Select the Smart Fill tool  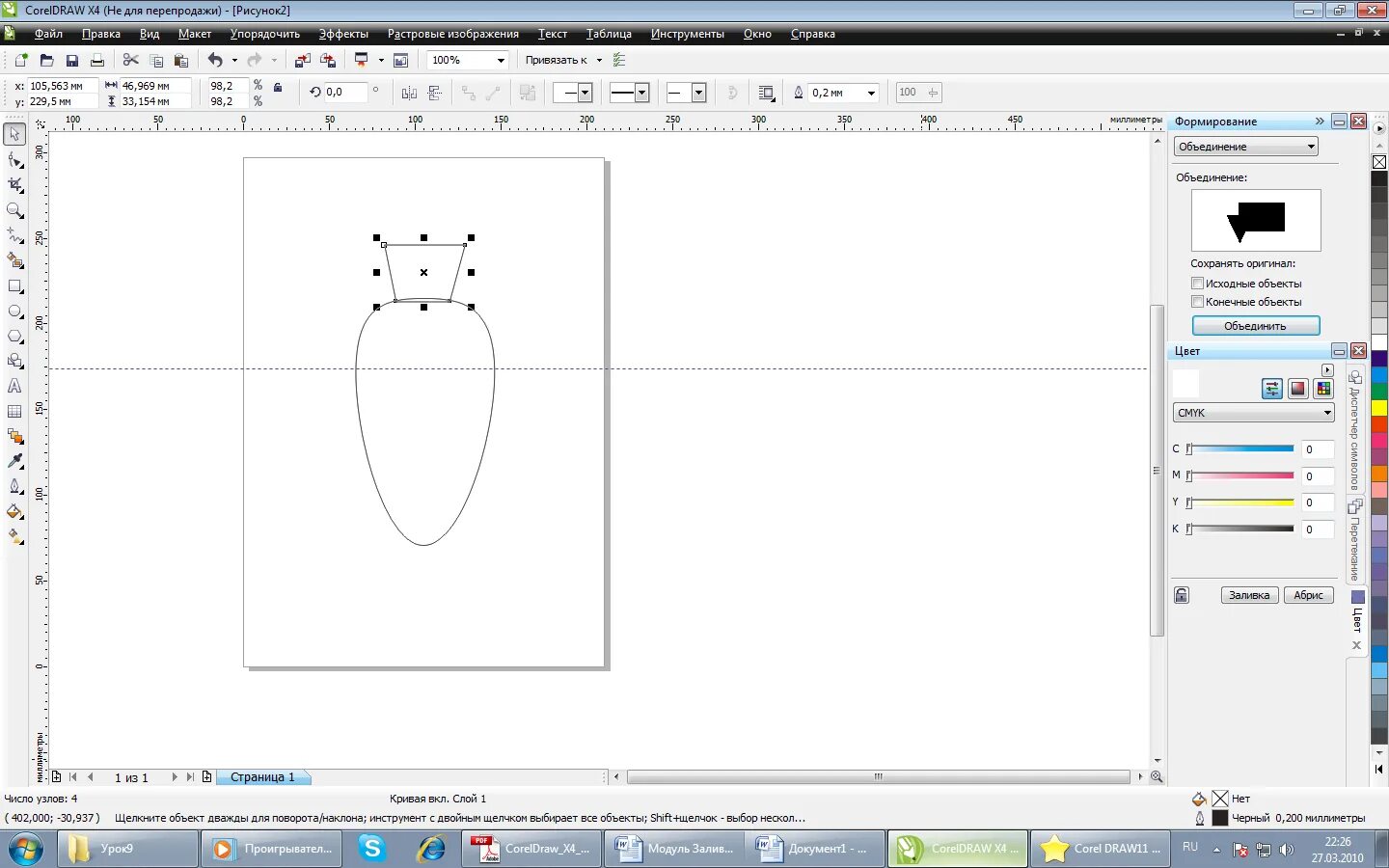pyautogui.click(x=14, y=260)
